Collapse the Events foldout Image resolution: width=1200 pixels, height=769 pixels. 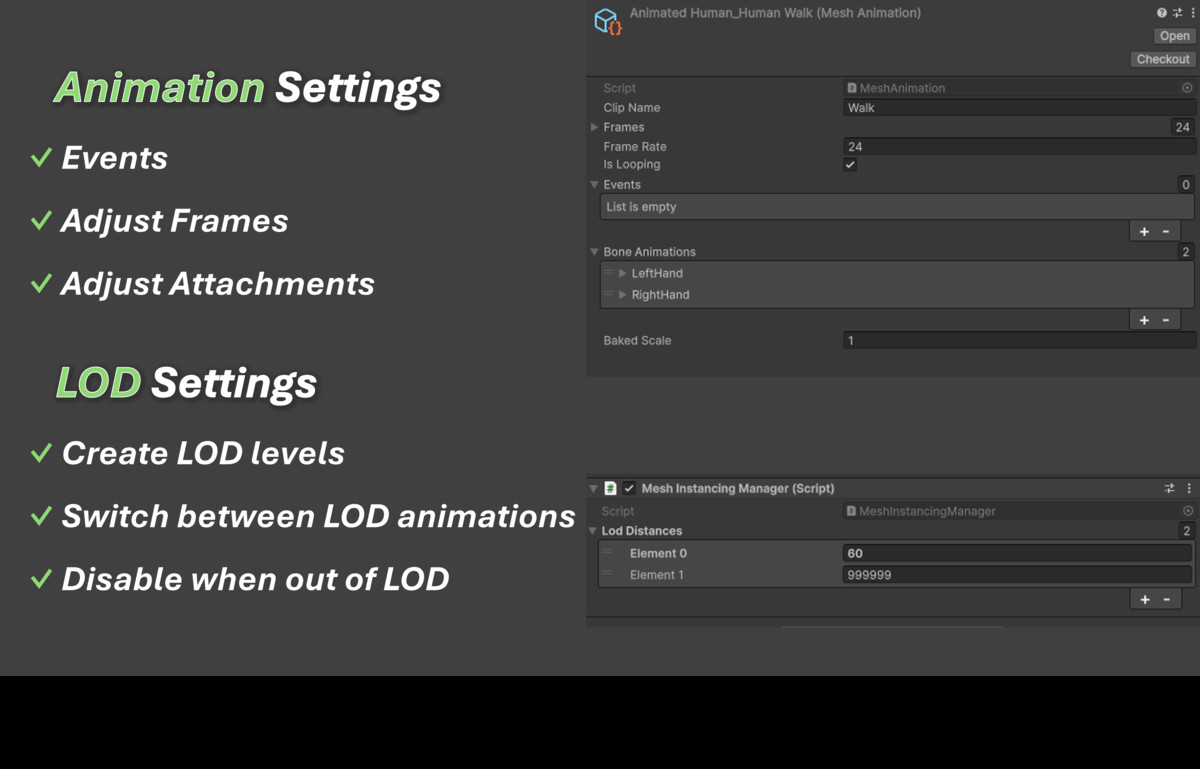pos(592,184)
